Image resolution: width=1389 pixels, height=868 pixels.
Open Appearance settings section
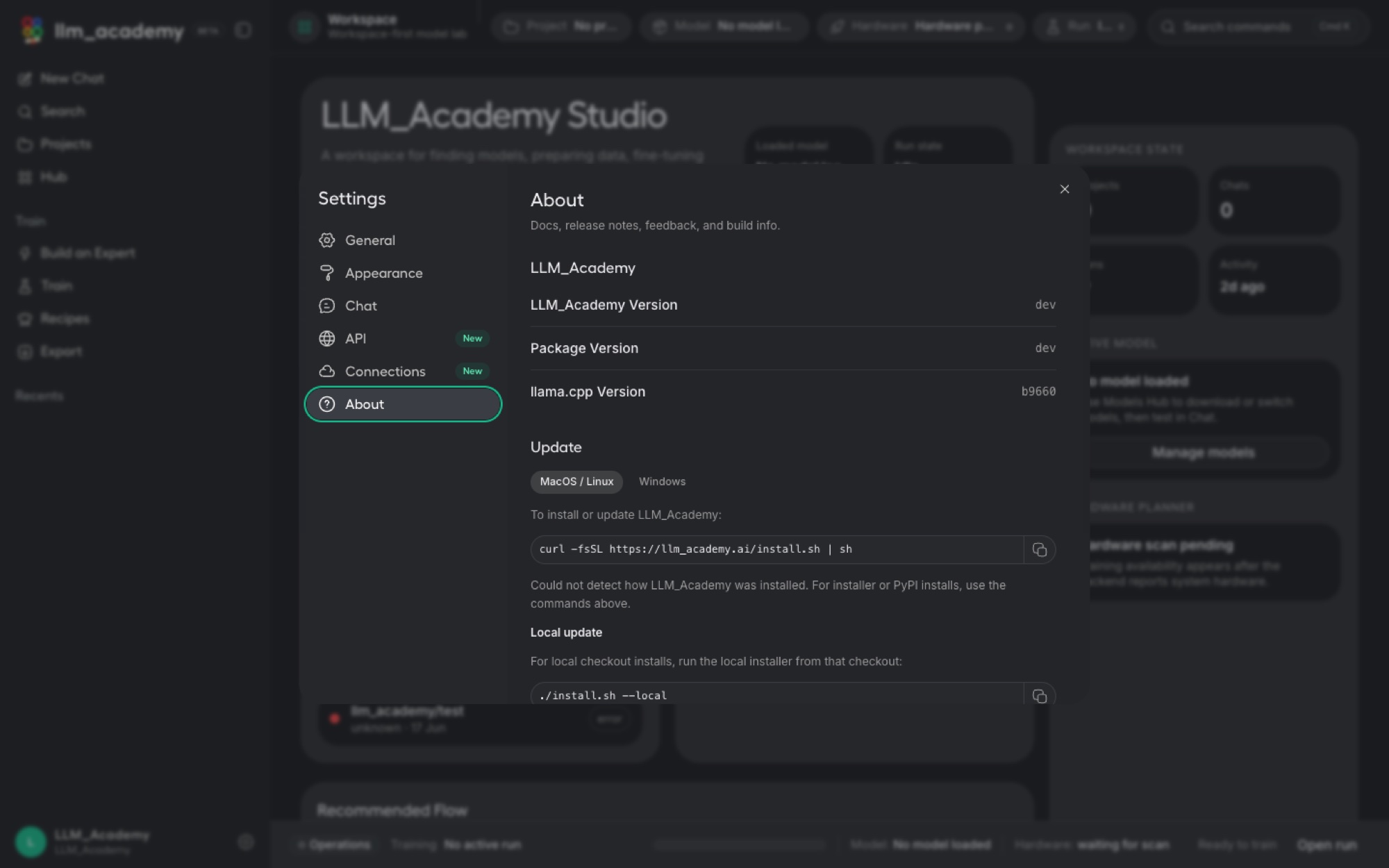click(x=403, y=273)
